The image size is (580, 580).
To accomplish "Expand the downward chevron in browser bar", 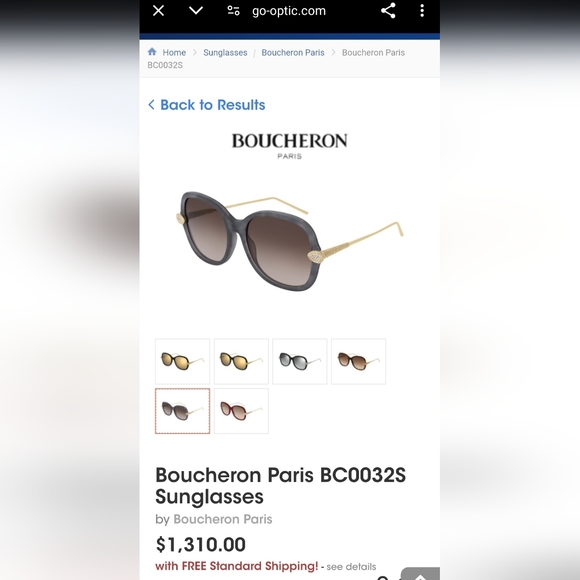I will pos(196,10).
